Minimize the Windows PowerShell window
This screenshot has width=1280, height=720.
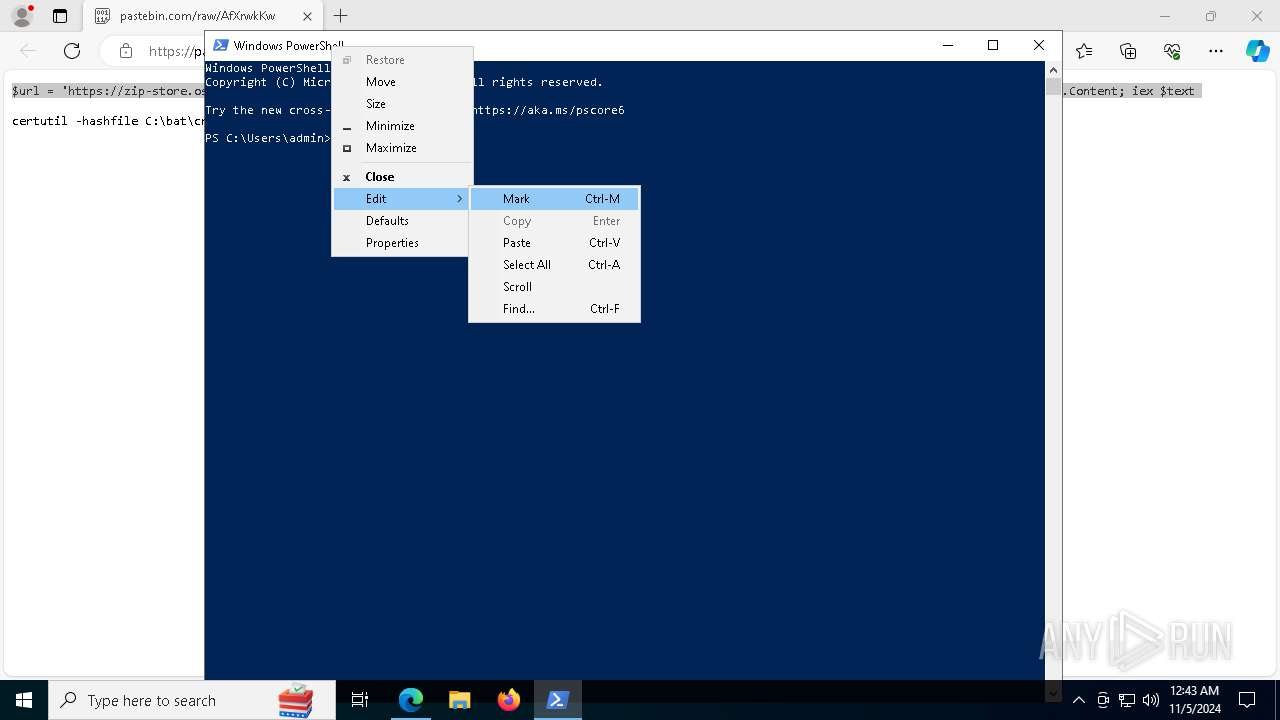click(x=947, y=45)
